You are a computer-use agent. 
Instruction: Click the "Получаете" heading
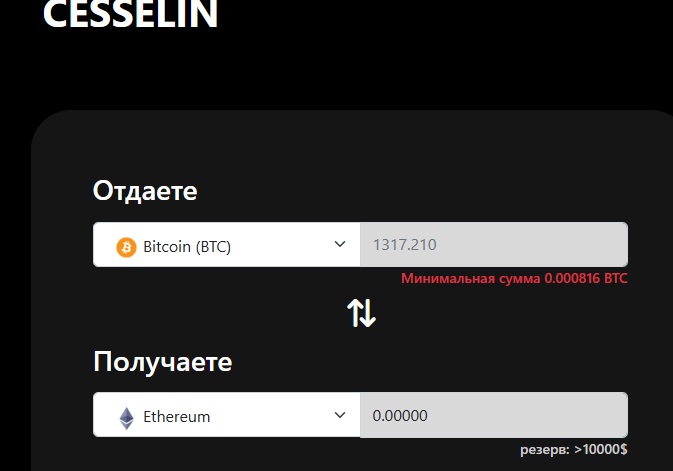coord(163,361)
